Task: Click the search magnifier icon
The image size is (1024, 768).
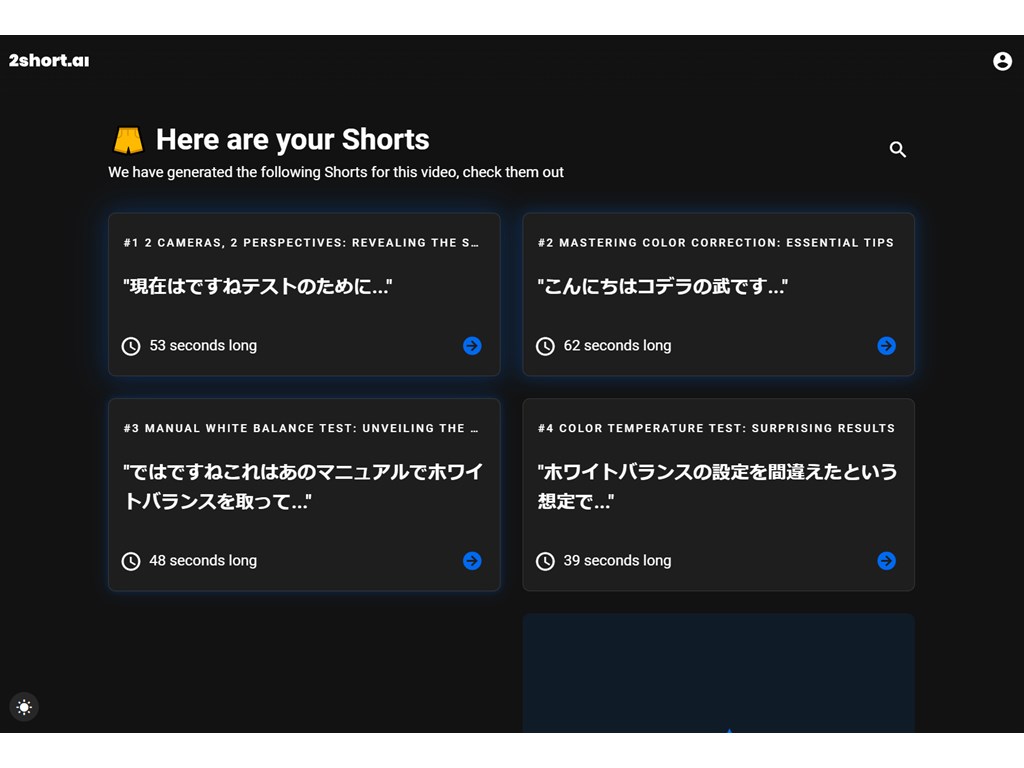Action: pyautogui.click(x=898, y=149)
